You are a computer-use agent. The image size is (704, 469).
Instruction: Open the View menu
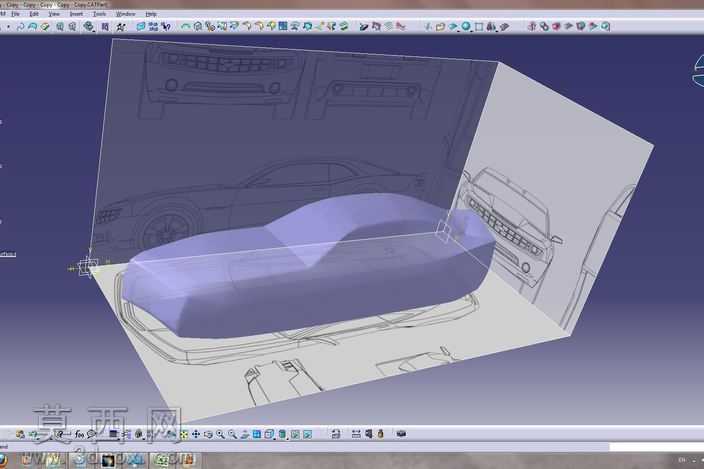click(x=54, y=14)
